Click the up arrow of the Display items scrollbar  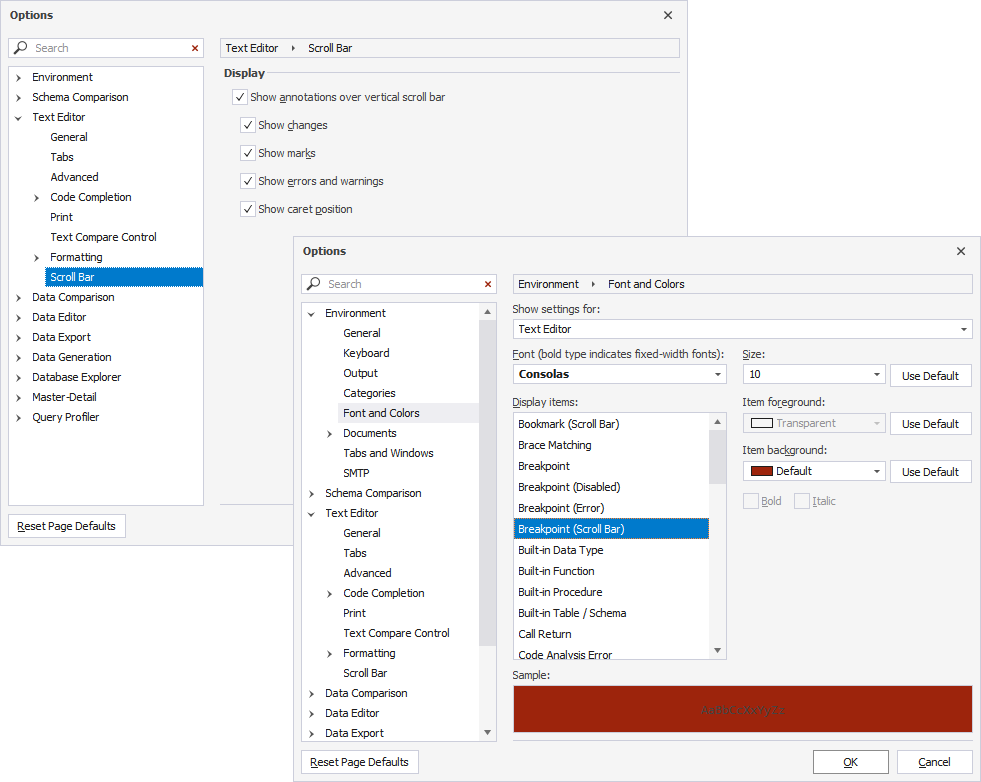[717, 423]
